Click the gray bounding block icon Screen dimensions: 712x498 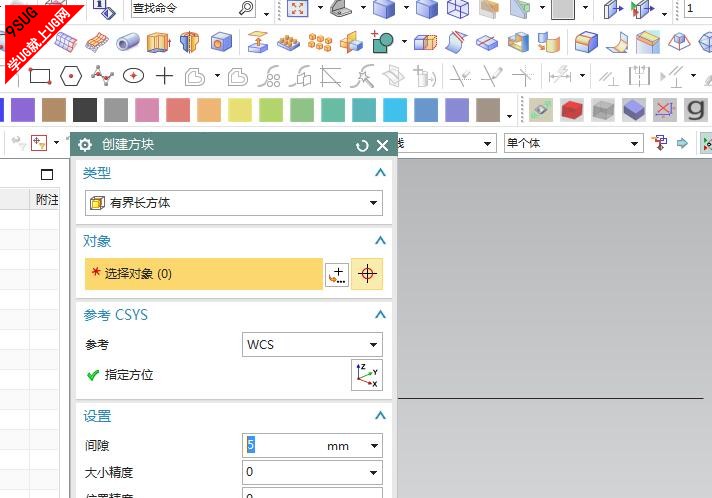603,110
